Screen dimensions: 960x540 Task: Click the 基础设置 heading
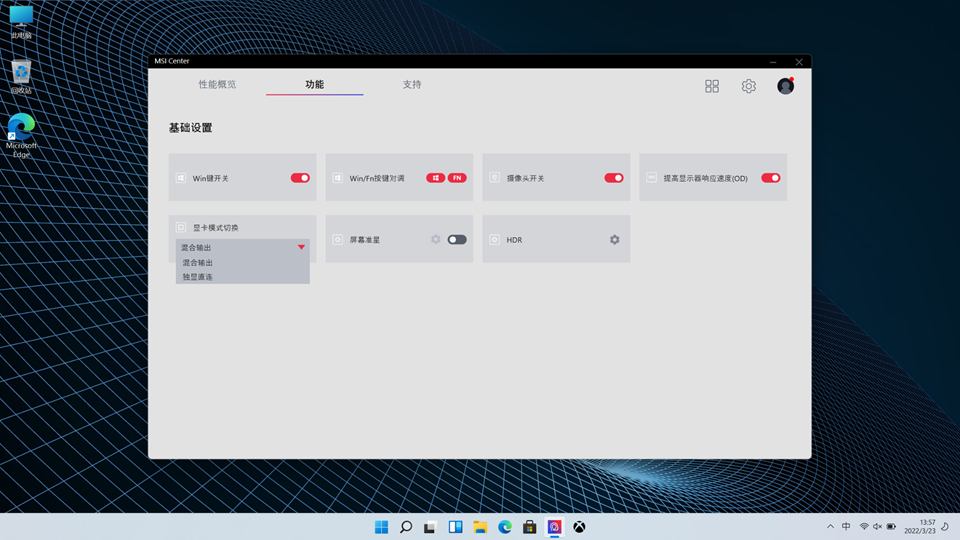[x=190, y=128]
